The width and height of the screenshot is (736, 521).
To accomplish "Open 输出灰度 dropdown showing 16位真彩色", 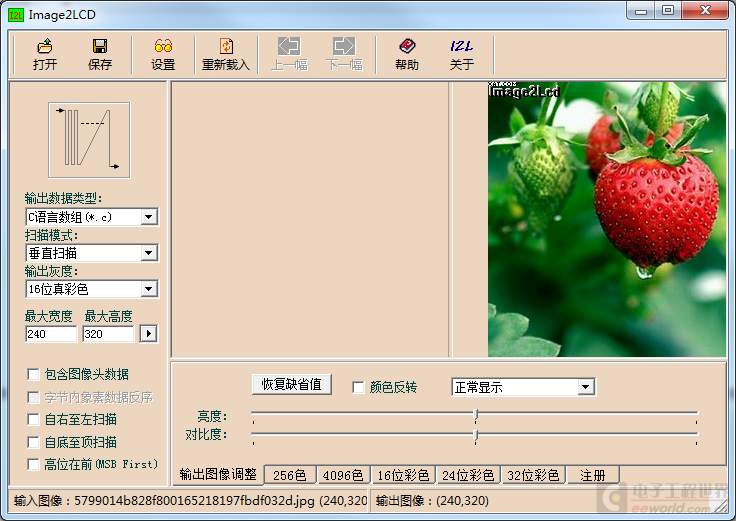I will (92, 289).
